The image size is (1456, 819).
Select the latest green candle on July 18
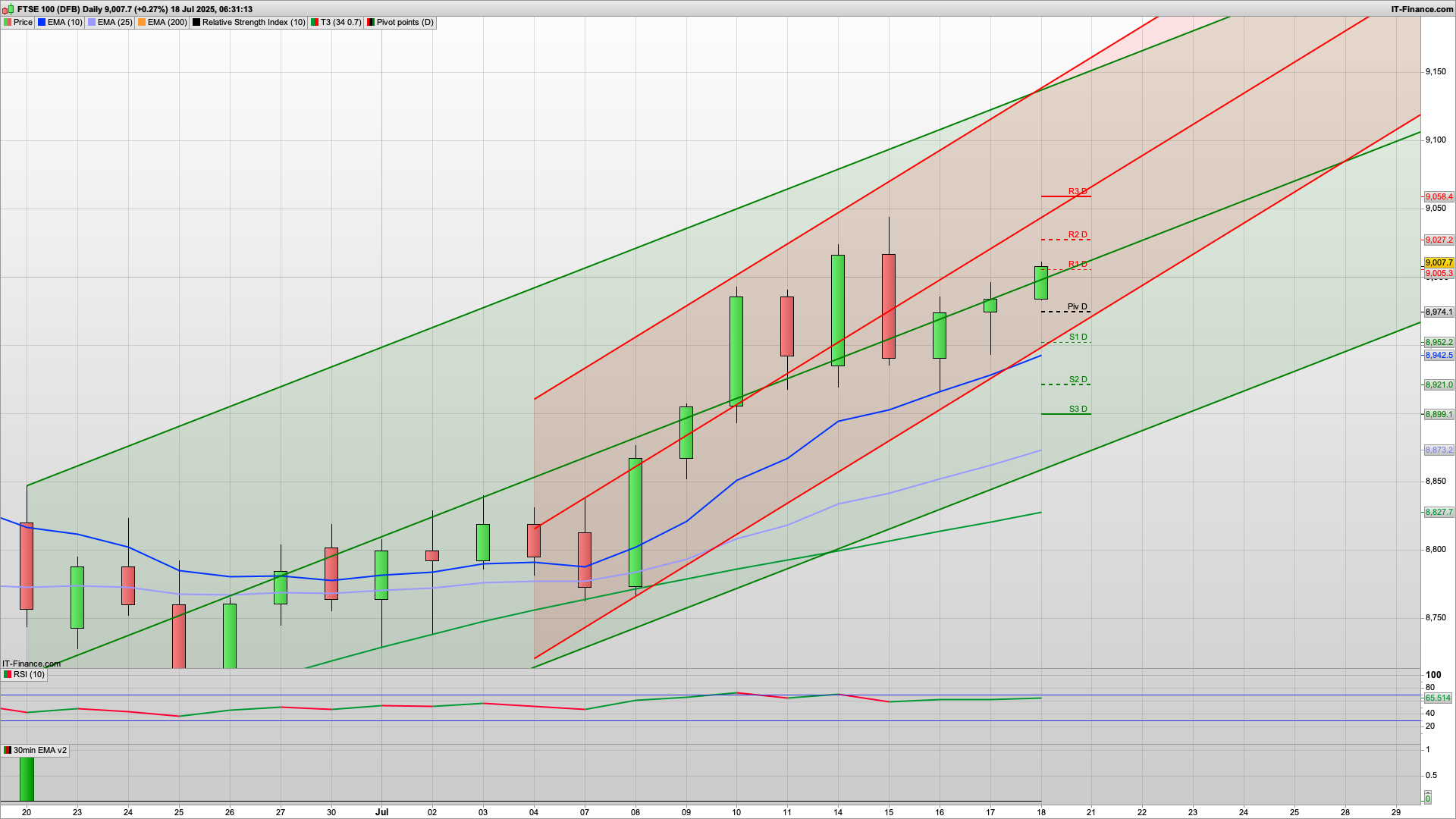tap(1041, 283)
